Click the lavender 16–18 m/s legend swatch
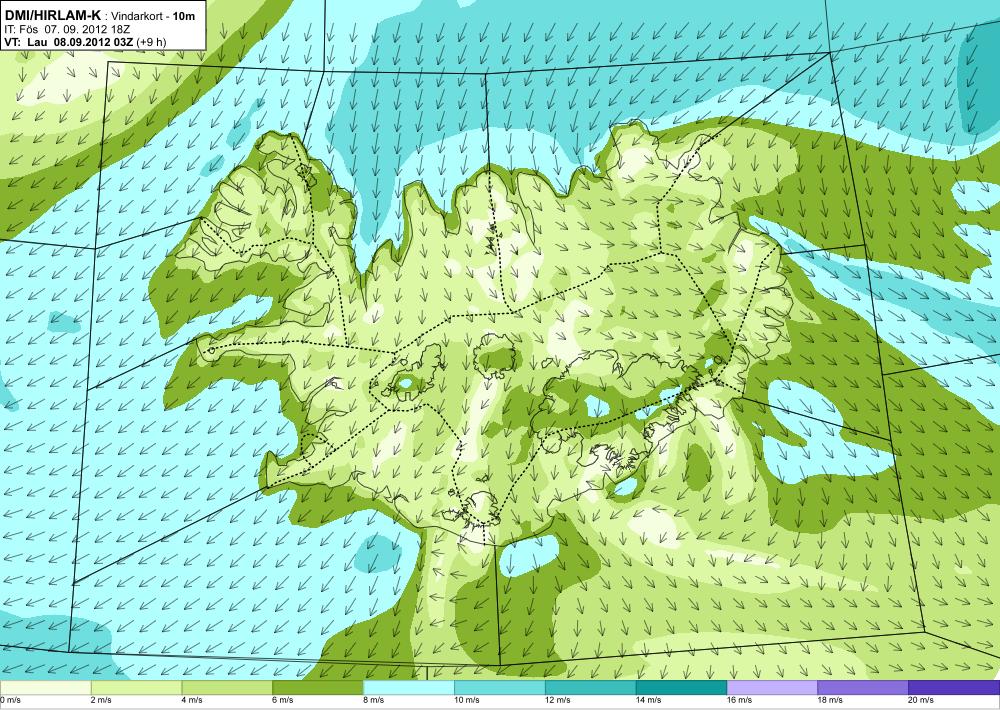 (x=772, y=688)
